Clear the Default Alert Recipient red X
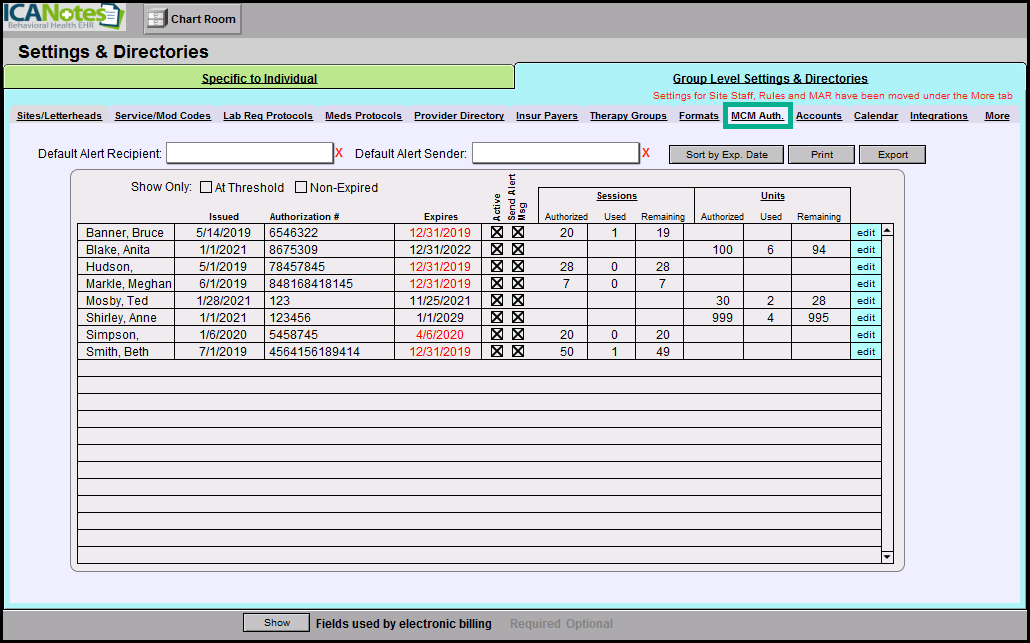Viewport: 1030px width, 643px height. coord(339,153)
